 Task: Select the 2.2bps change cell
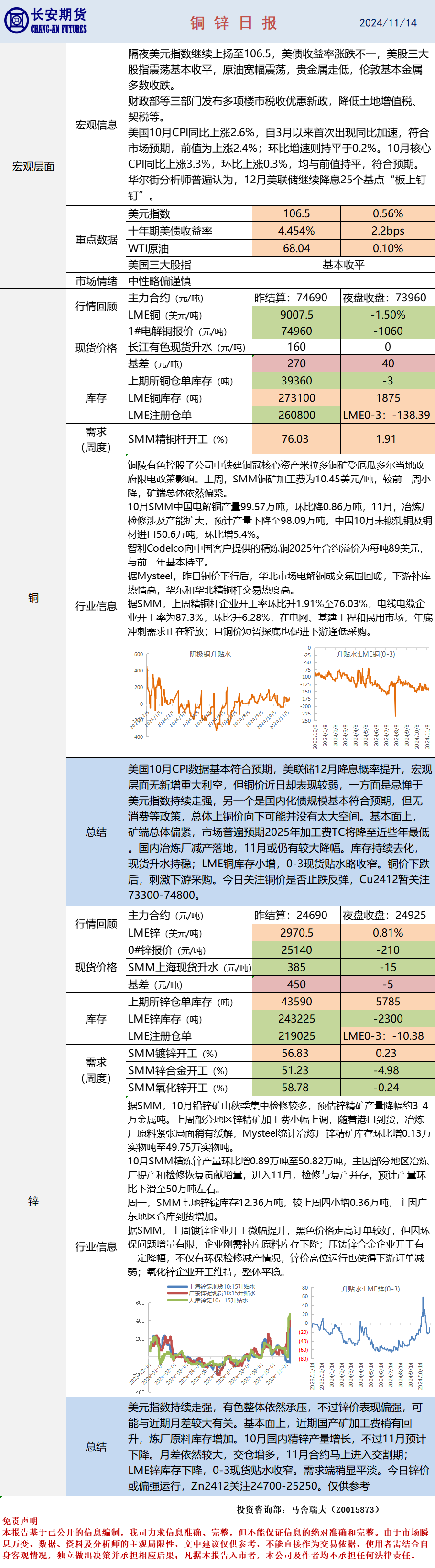[x=388, y=231]
